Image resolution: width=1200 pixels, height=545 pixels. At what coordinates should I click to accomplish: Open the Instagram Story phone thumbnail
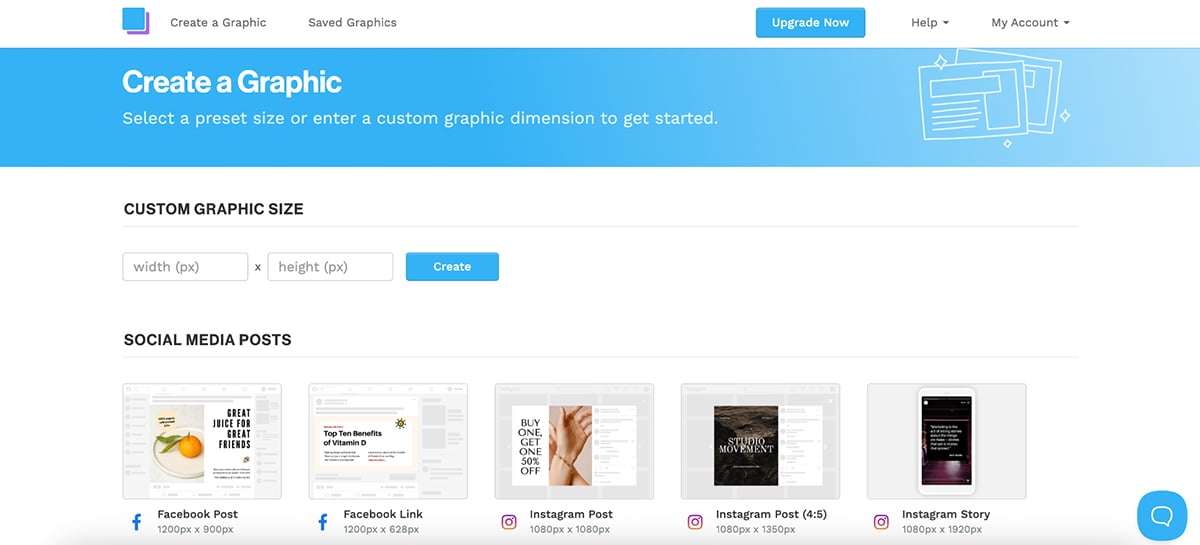point(946,441)
